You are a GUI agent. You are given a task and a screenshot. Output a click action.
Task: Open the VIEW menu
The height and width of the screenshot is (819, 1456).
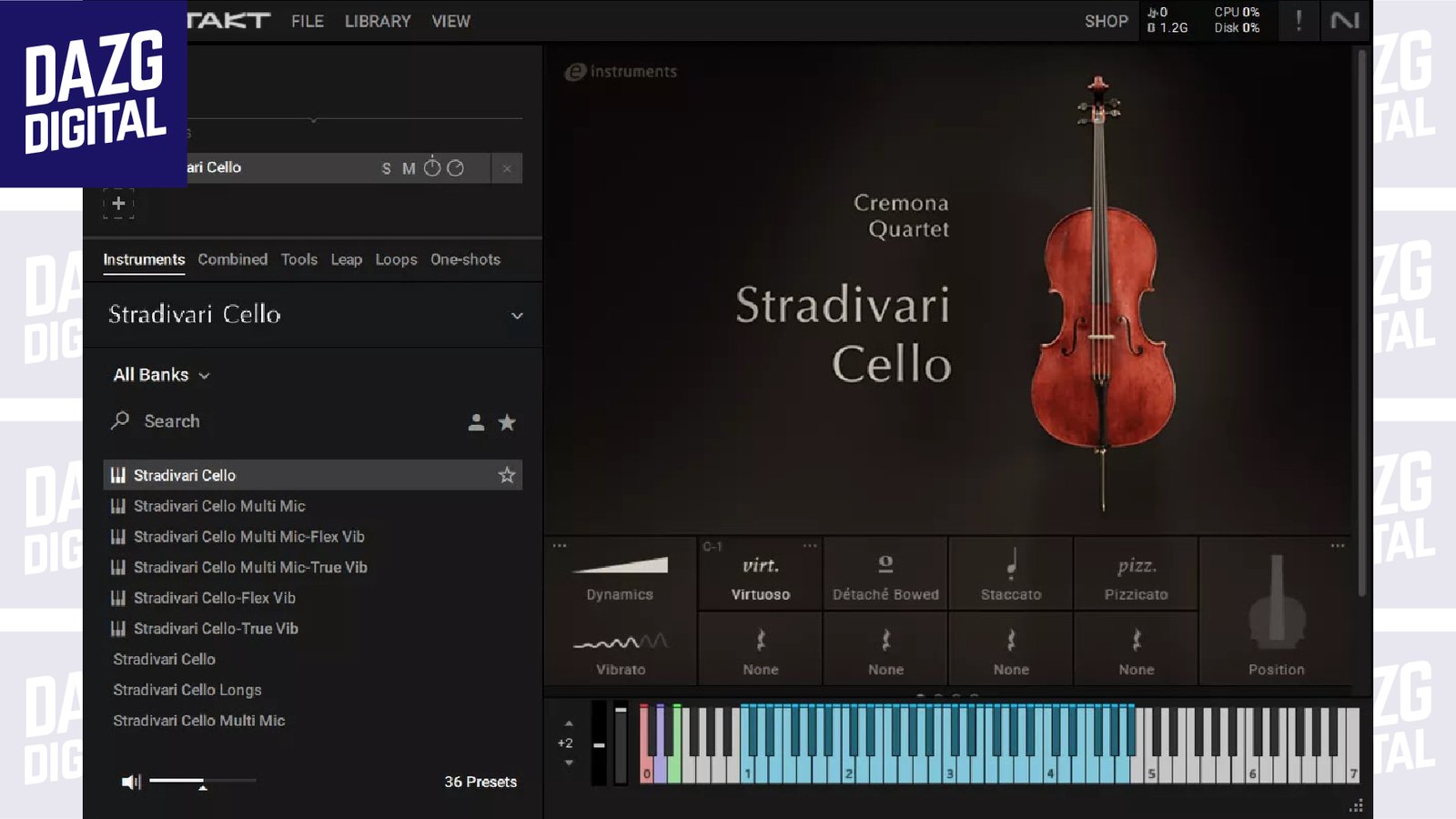[x=450, y=21]
